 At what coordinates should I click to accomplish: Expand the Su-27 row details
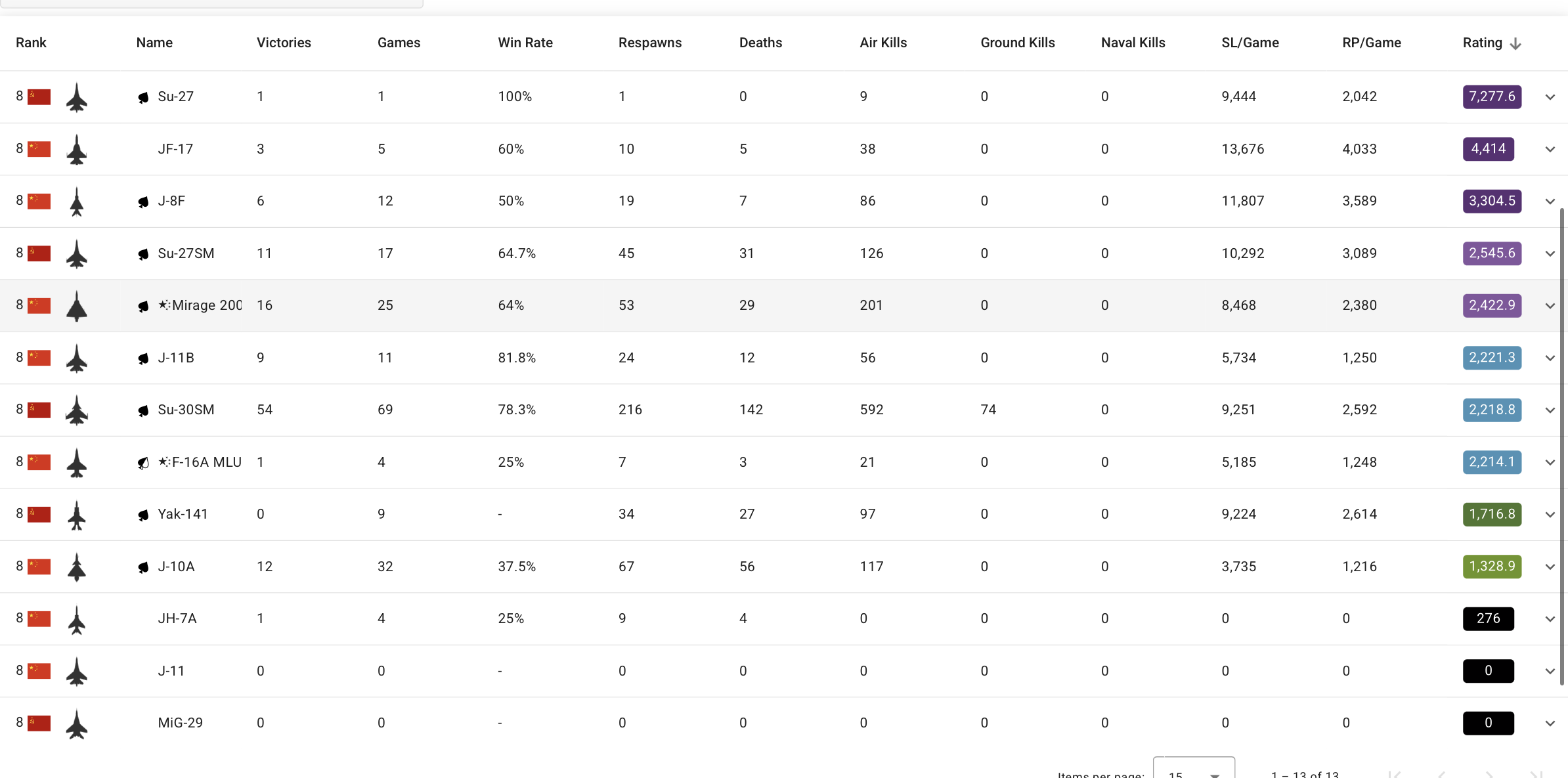coord(1550,97)
